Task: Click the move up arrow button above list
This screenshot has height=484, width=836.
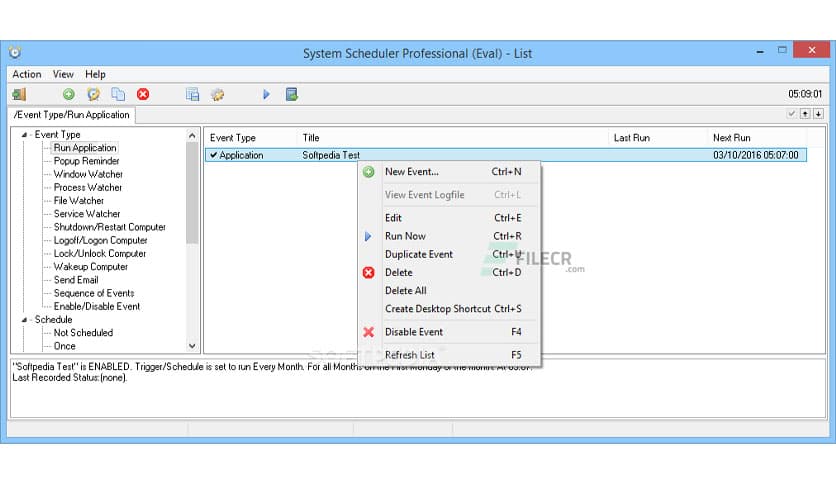Action: coord(806,114)
